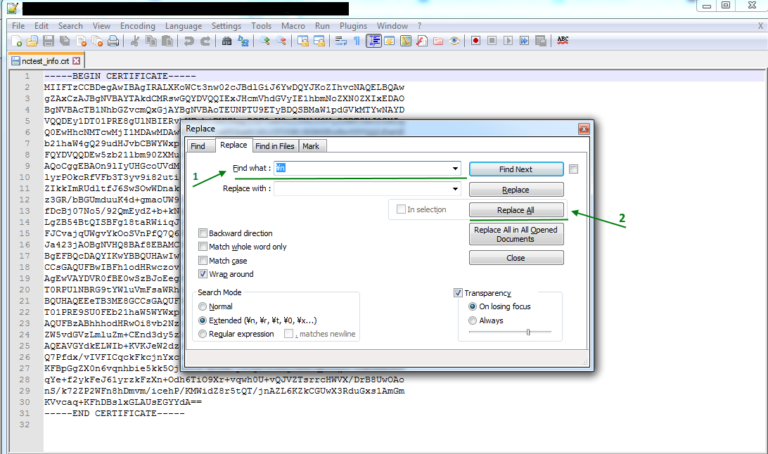This screenshot has height=454, width=768.
Task: Close the nctest_info.crt tab with its red X
Action: tap(78, 61)
